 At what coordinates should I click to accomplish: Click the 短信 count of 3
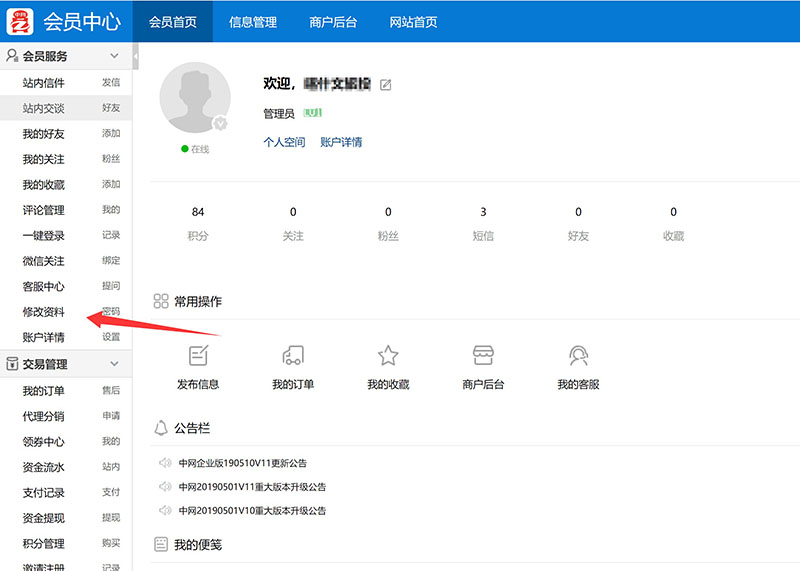click(483, 212)
